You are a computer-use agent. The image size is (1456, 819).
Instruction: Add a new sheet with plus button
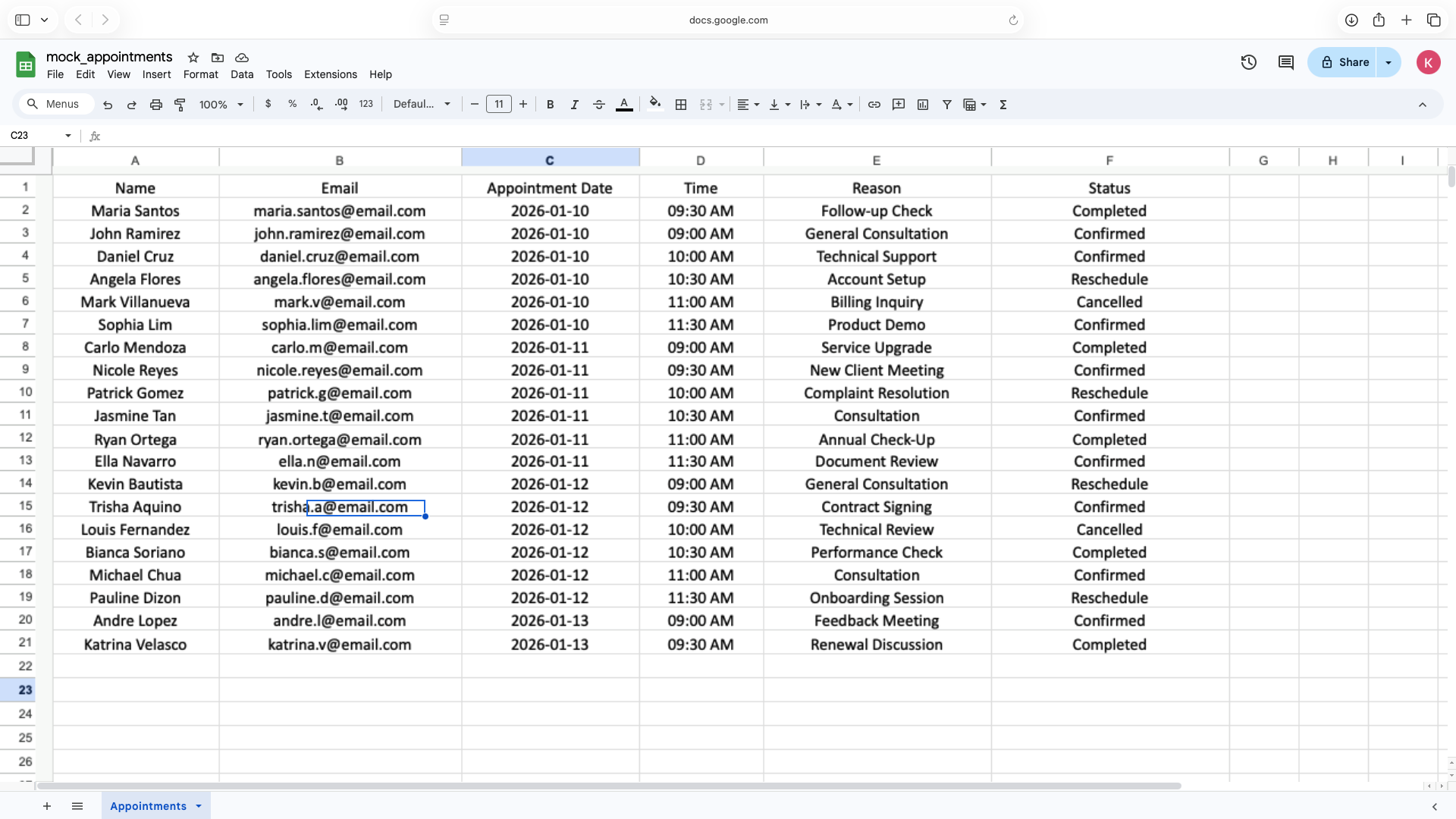pos(47,806)
